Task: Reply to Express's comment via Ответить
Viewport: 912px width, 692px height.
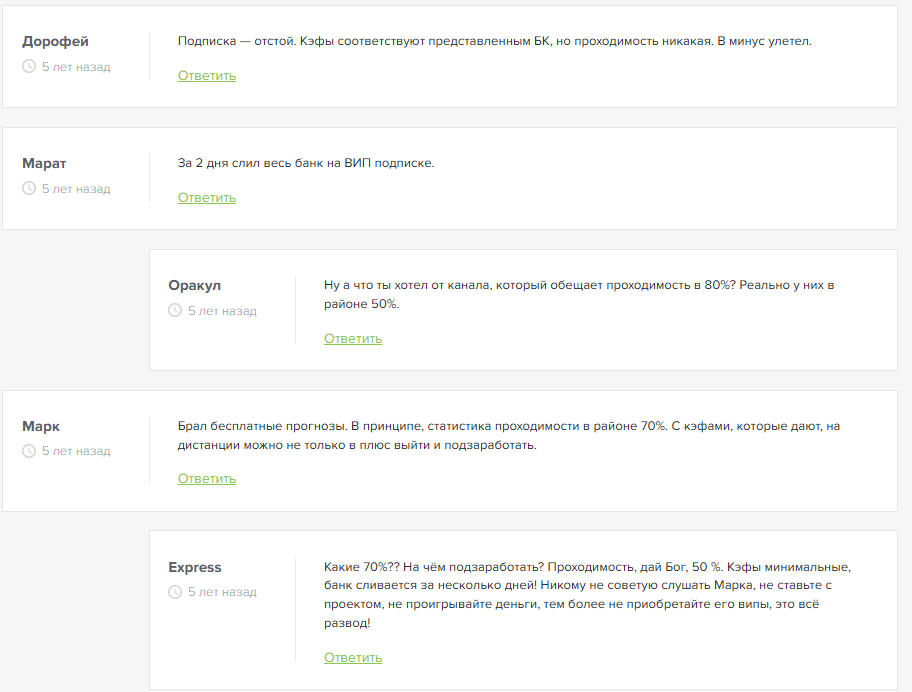Action: pyautogui.click(x=353, y=658)
